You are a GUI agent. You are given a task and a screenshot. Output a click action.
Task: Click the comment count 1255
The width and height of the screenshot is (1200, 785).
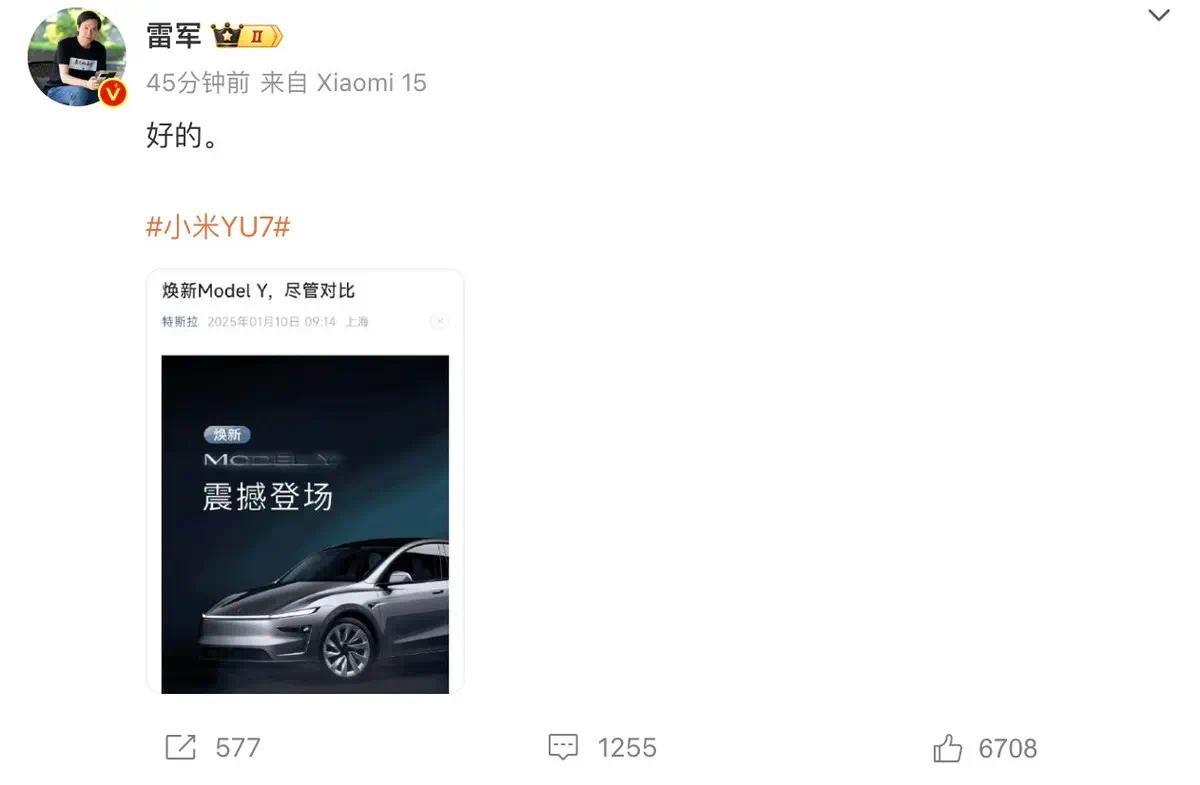click(x=627, y=748)
